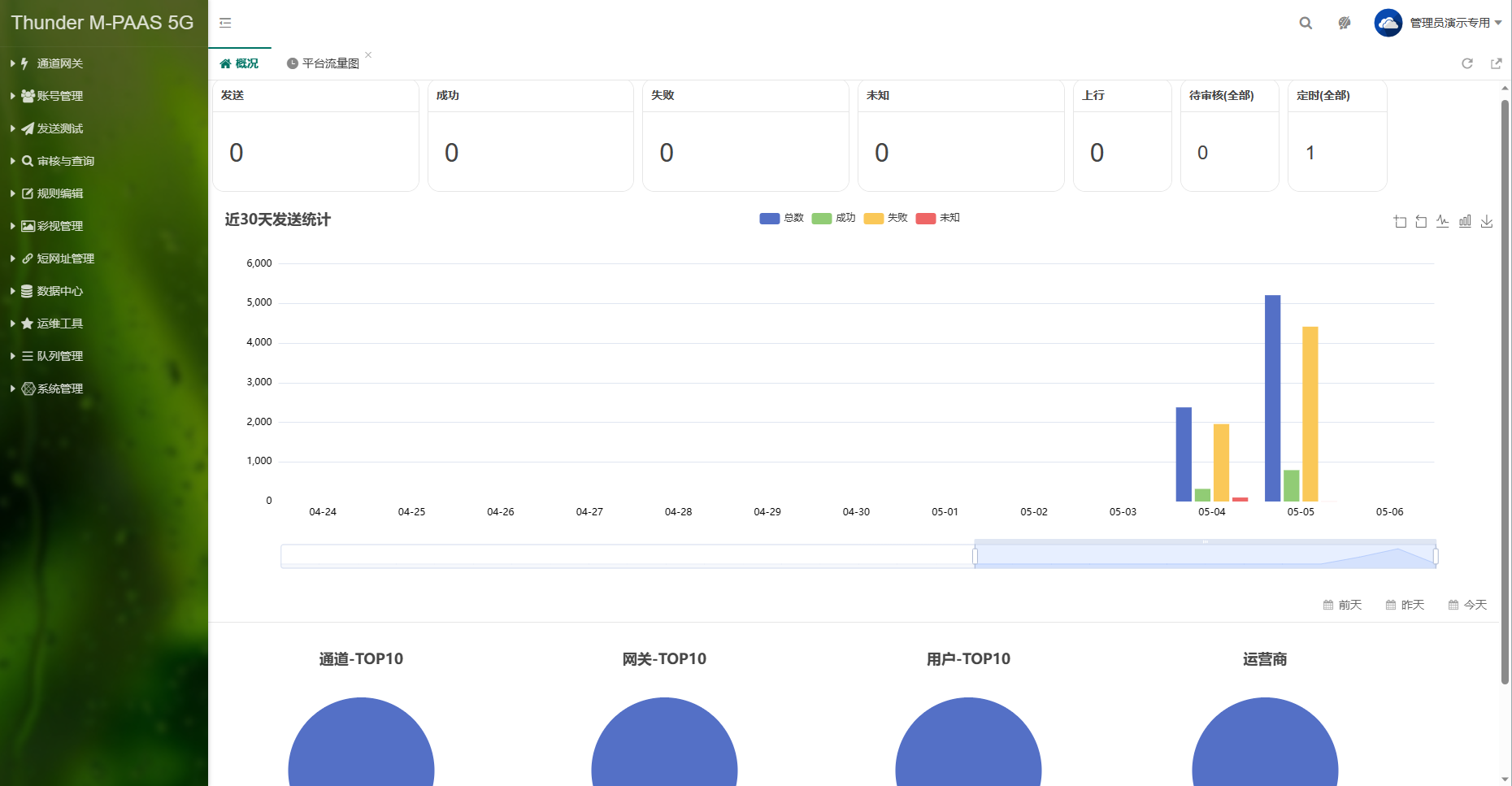Screen dimensions: 1512x786
Task: Expand 系统管理 menu arrow
Action: tap(13, 389)
